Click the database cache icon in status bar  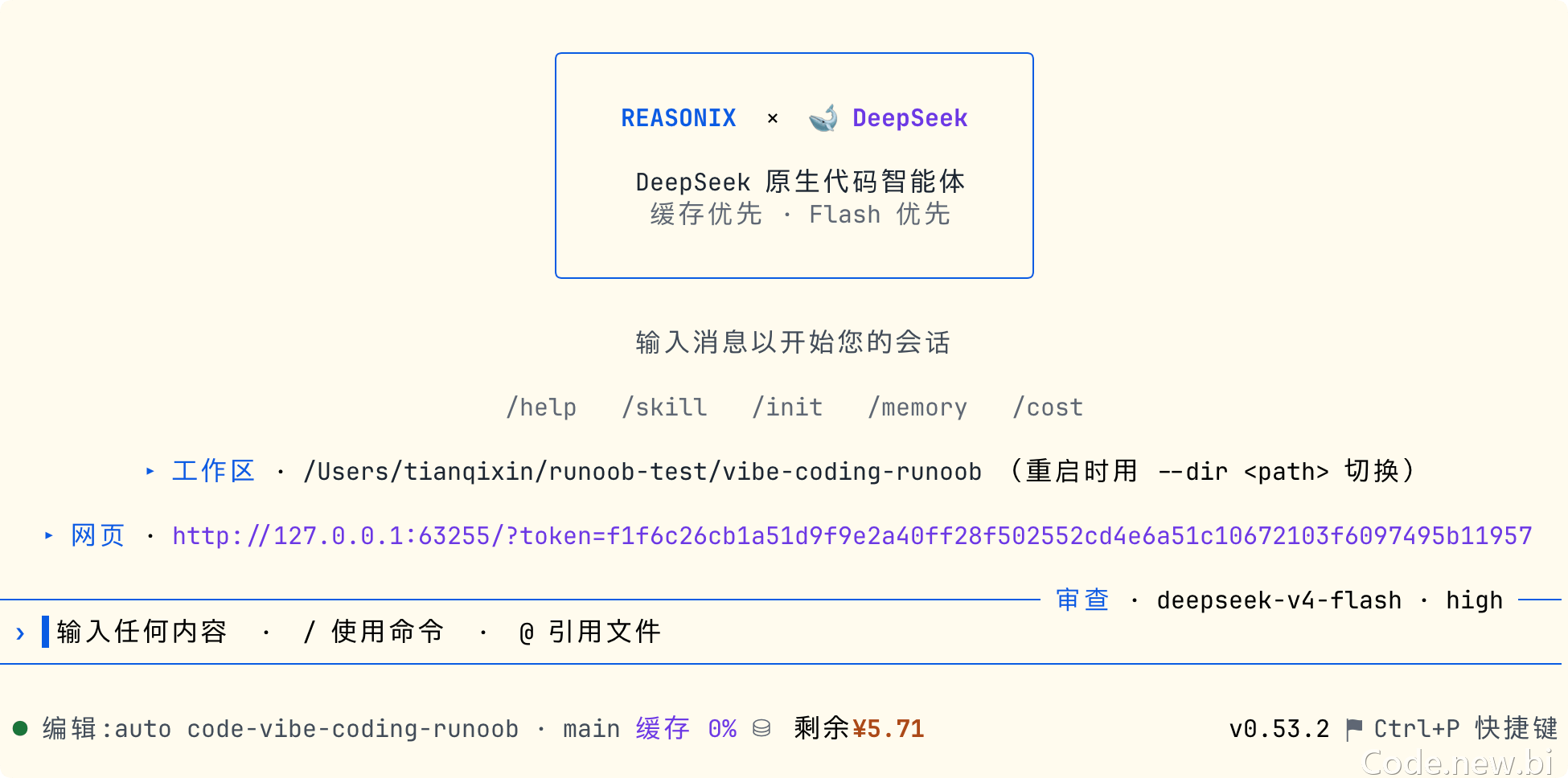761,728
